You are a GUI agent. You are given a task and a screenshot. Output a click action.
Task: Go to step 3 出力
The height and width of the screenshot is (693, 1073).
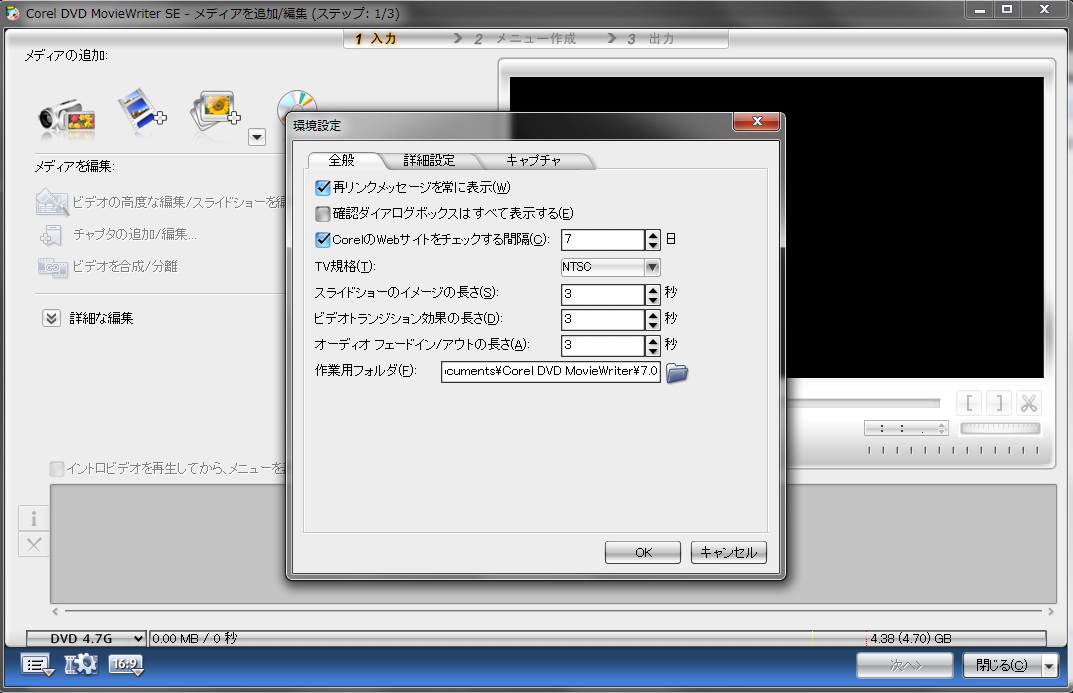(651, 39)
